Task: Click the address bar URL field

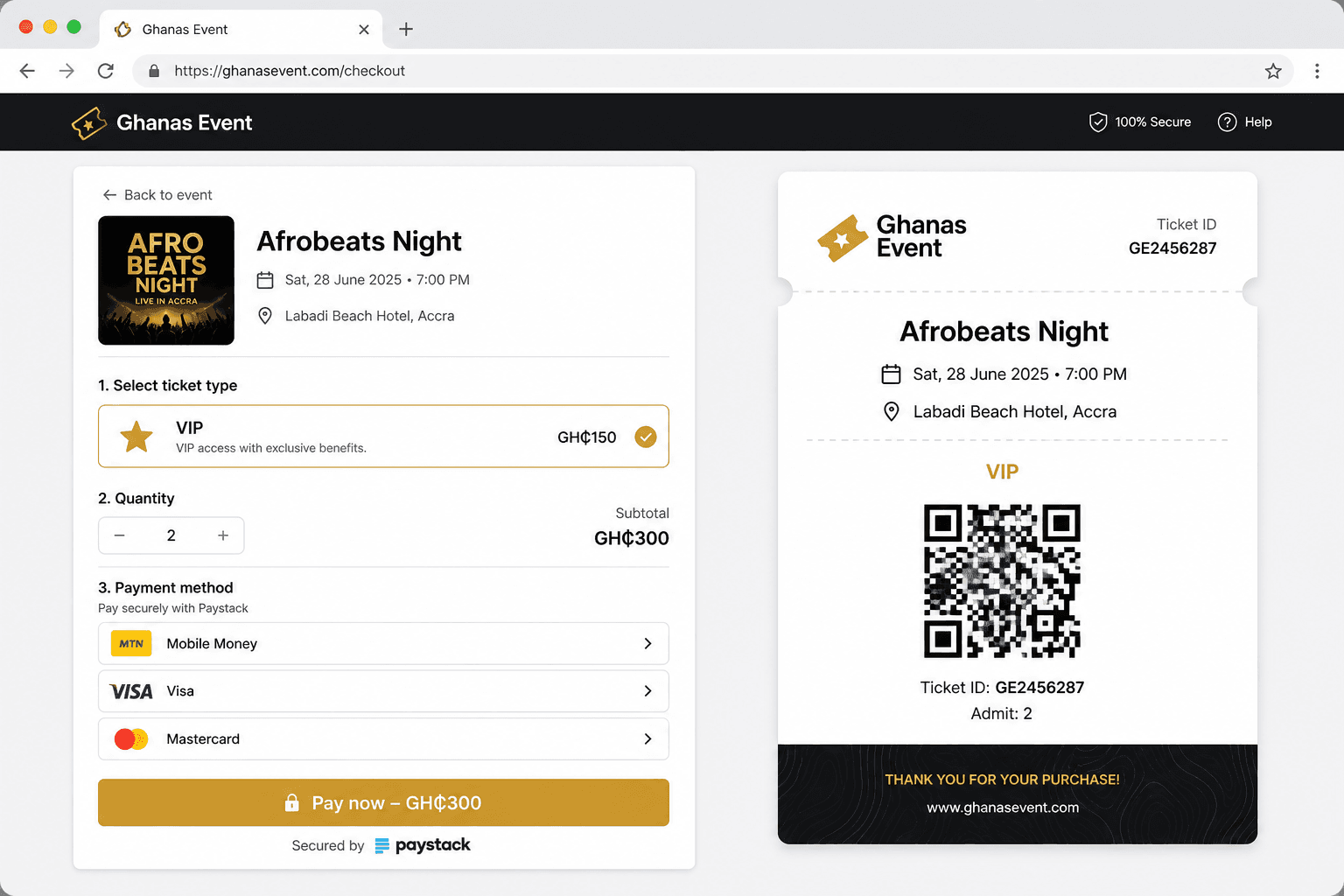Action: click(712, 71)
